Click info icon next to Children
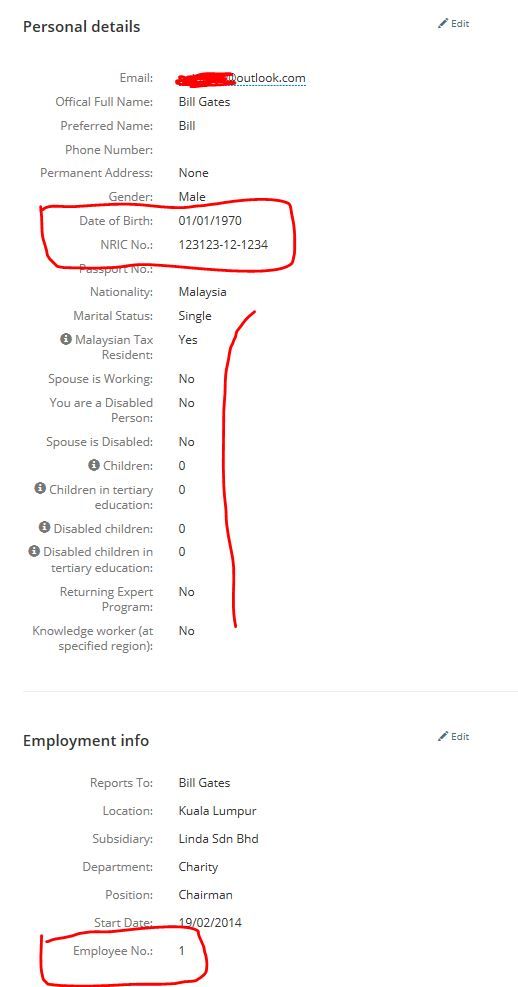 point(94,465)
